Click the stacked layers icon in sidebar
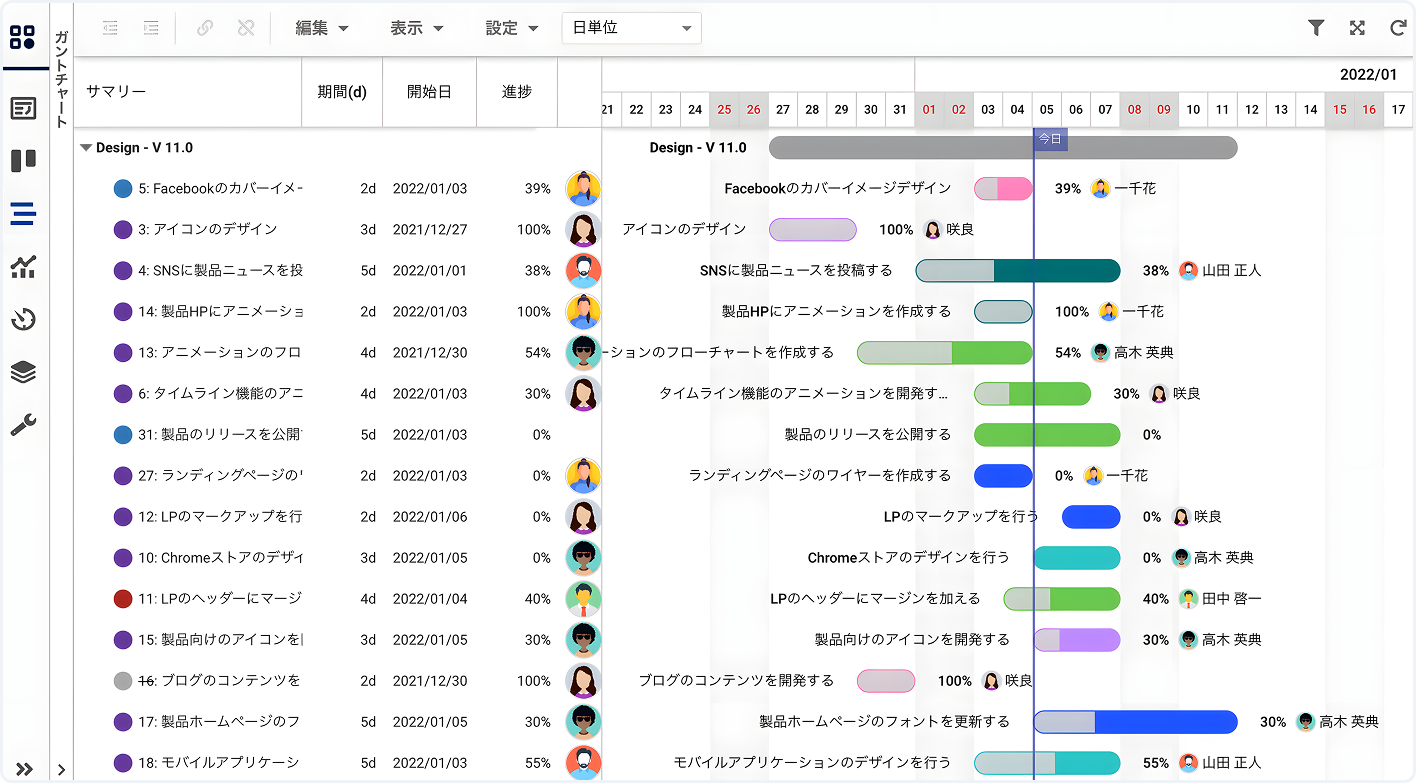Viewport: 1416px width, 784px height. click(x=23, y=373)
